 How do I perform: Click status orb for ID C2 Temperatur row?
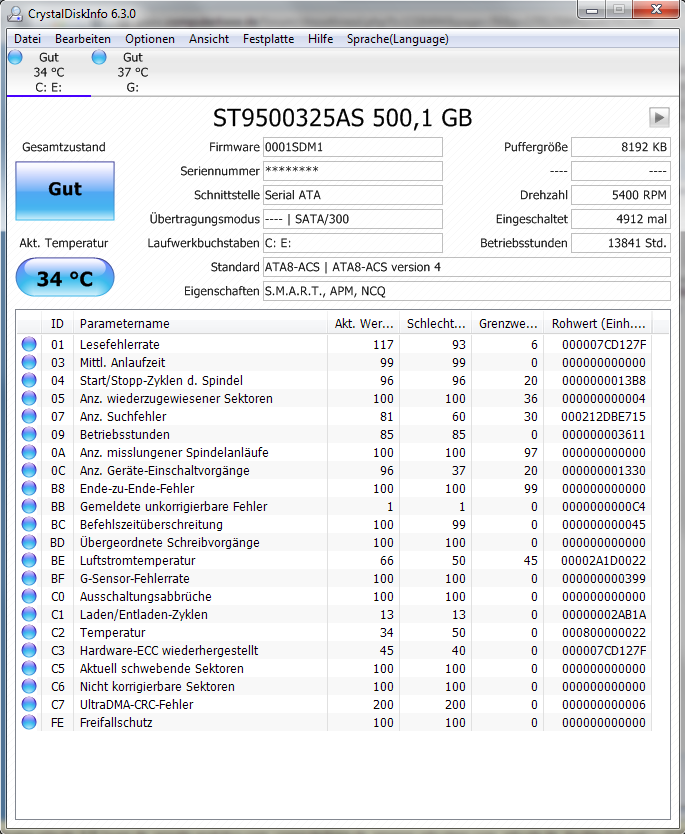[x=29, y=632]
